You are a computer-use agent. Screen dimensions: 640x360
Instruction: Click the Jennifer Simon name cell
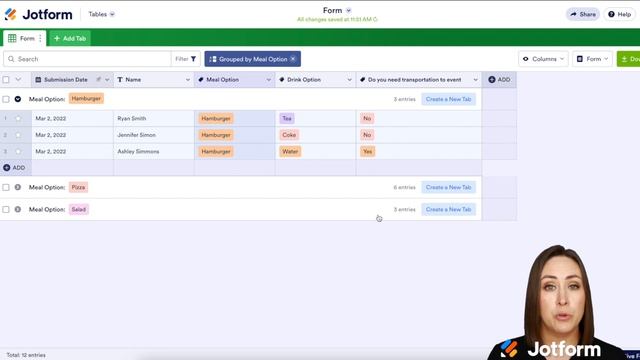[154, 135]
